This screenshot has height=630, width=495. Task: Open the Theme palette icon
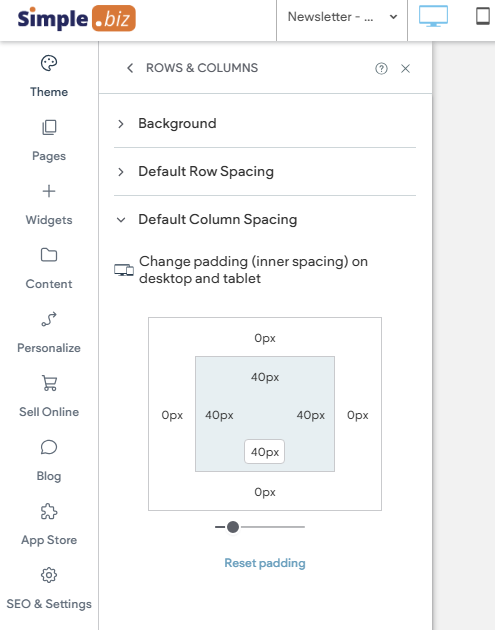point(49,63)
